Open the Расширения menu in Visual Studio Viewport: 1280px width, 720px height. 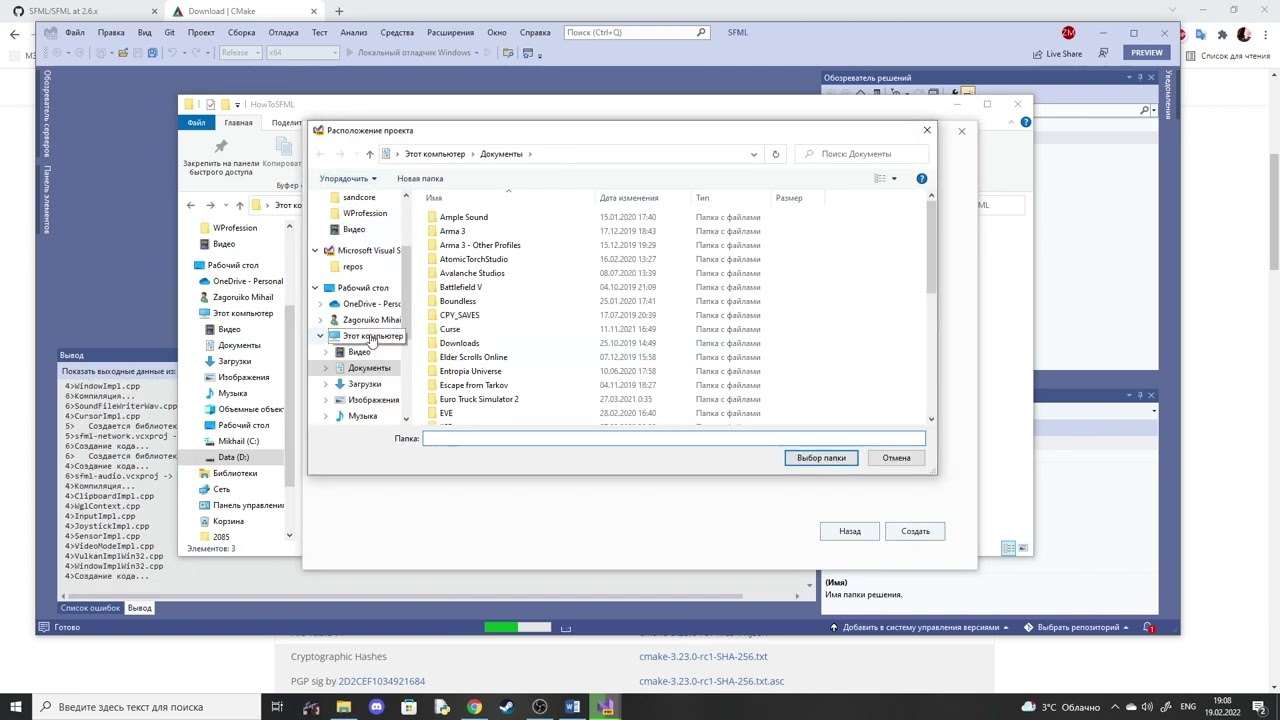[450, 32]
